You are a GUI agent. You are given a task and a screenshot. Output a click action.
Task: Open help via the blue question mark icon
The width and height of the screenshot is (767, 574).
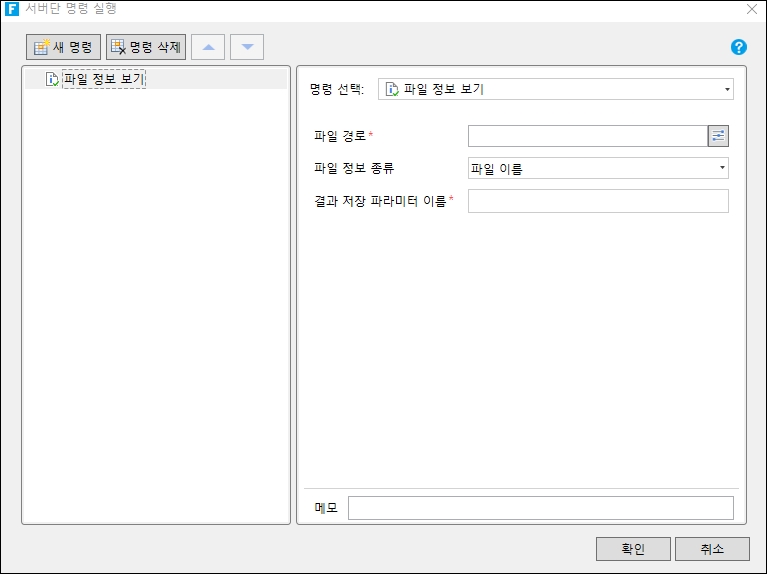(739, 47)
